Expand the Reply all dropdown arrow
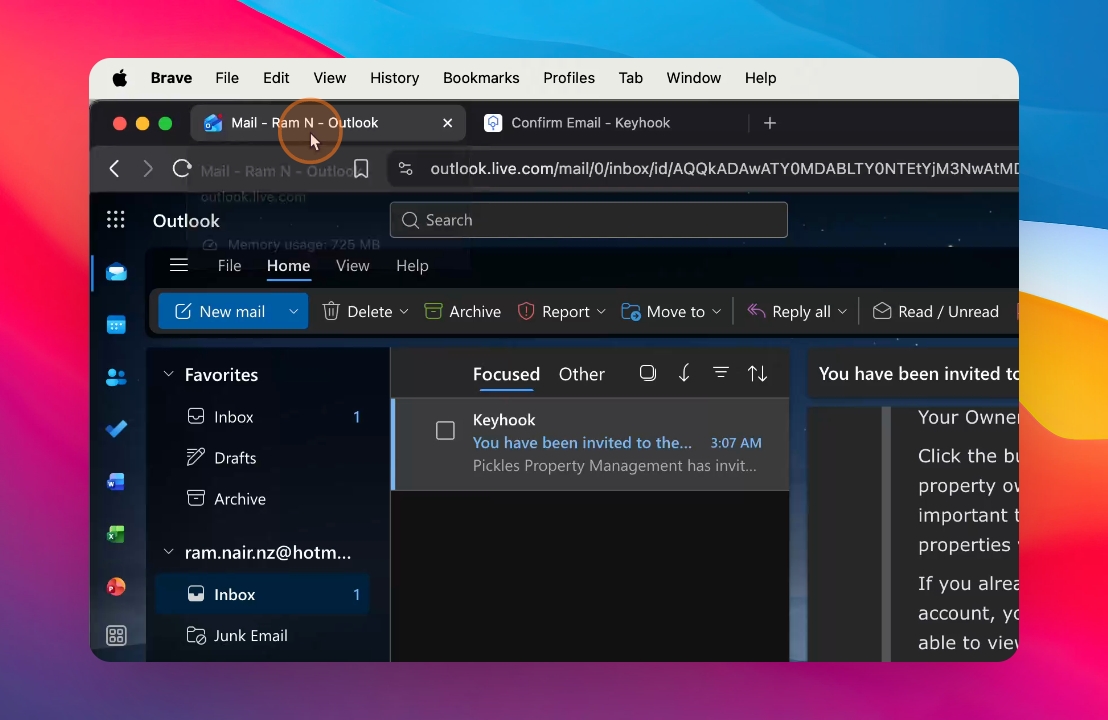This screenshot has height=720, width=1108. 842,312
